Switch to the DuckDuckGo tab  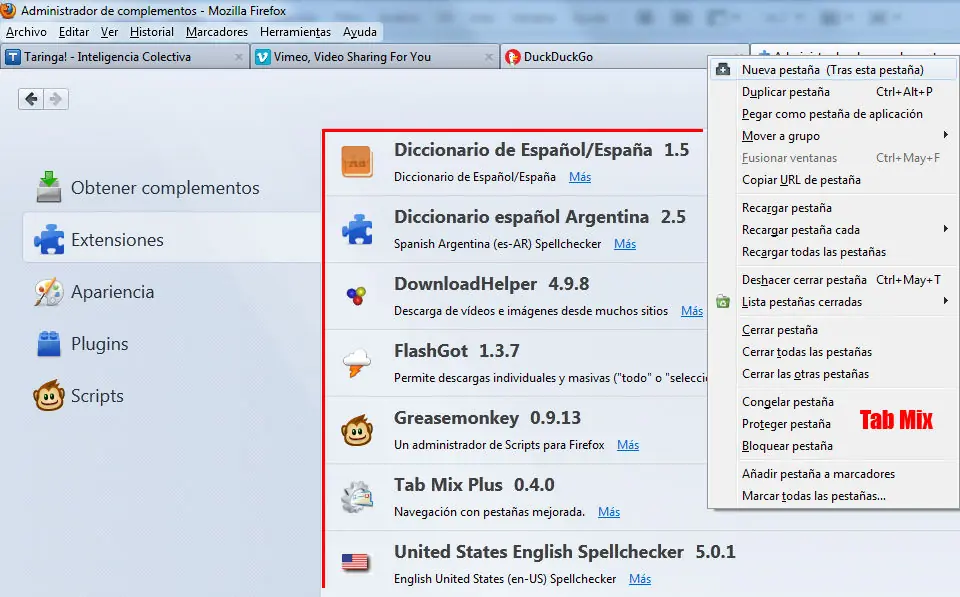624,57
